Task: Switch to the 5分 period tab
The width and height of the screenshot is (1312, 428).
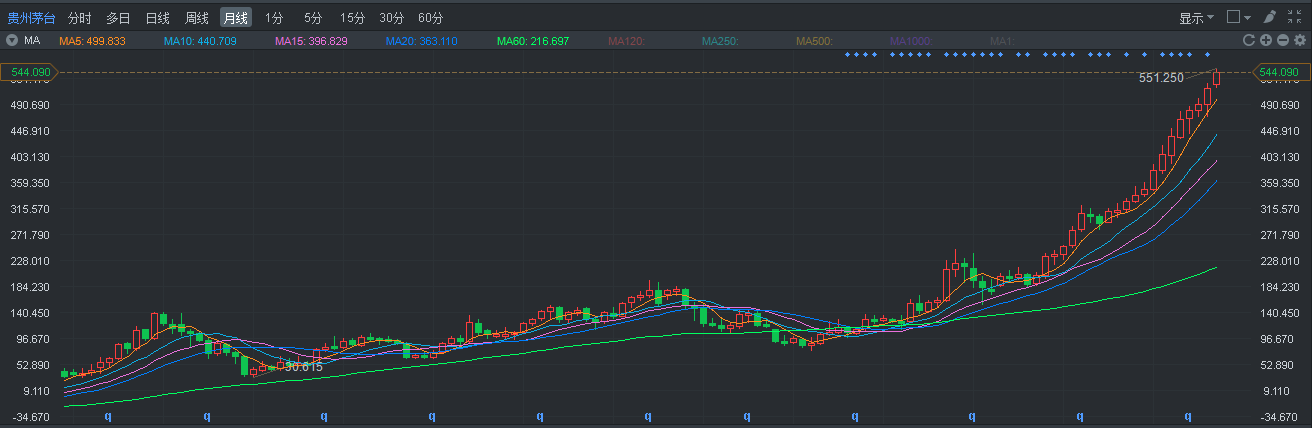Action: 313,18
